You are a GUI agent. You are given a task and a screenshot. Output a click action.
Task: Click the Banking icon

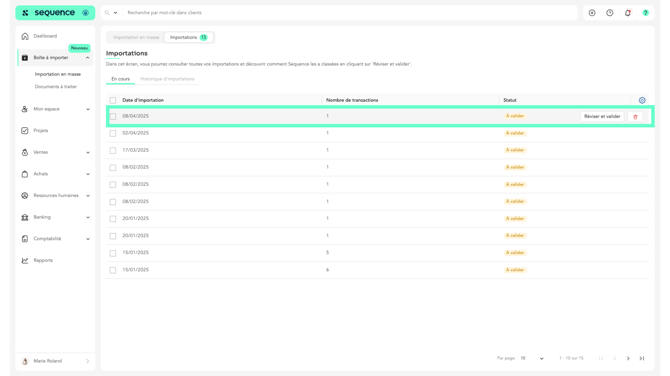[25, 217]
